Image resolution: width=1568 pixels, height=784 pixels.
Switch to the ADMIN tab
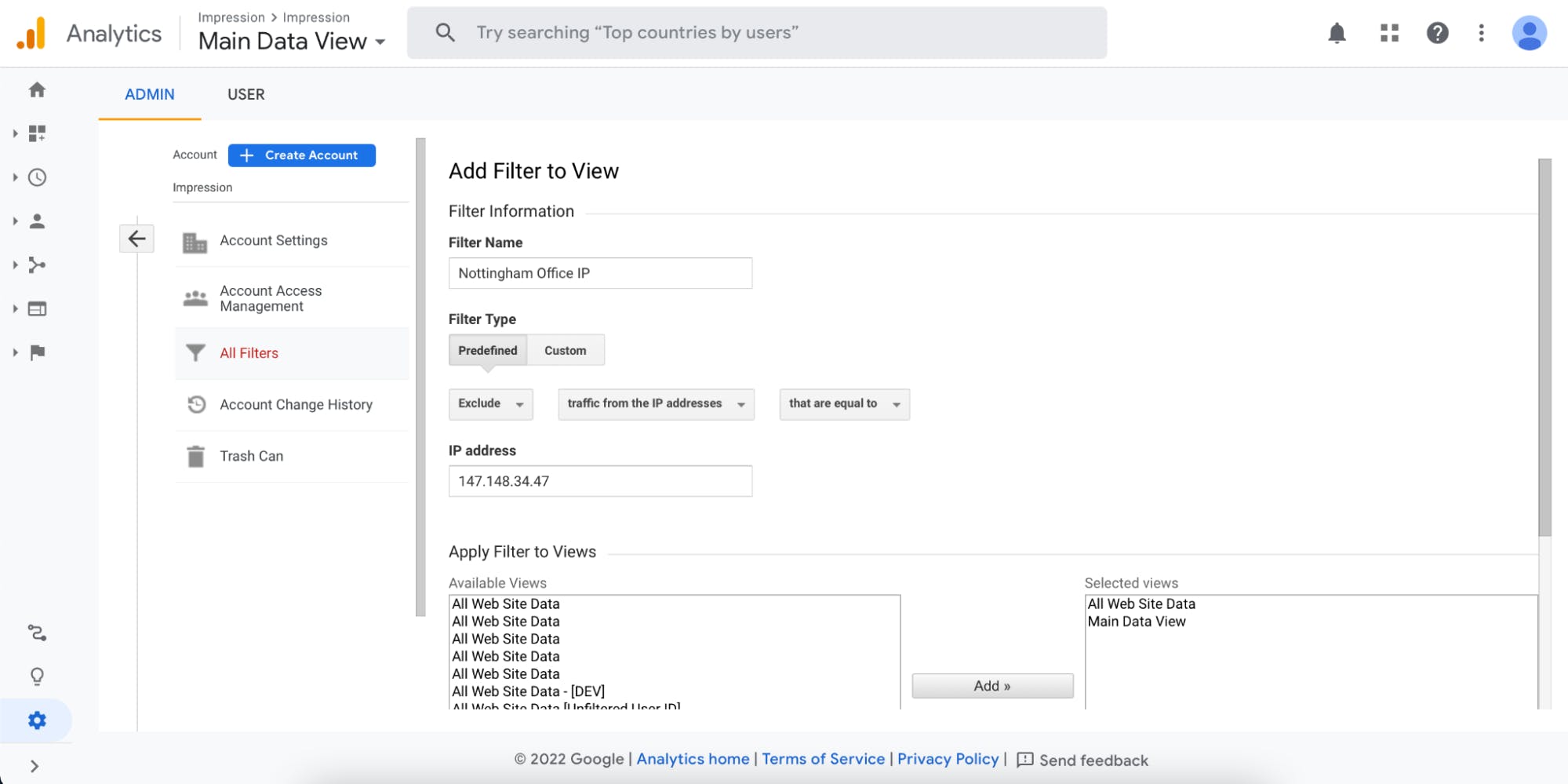150,94
